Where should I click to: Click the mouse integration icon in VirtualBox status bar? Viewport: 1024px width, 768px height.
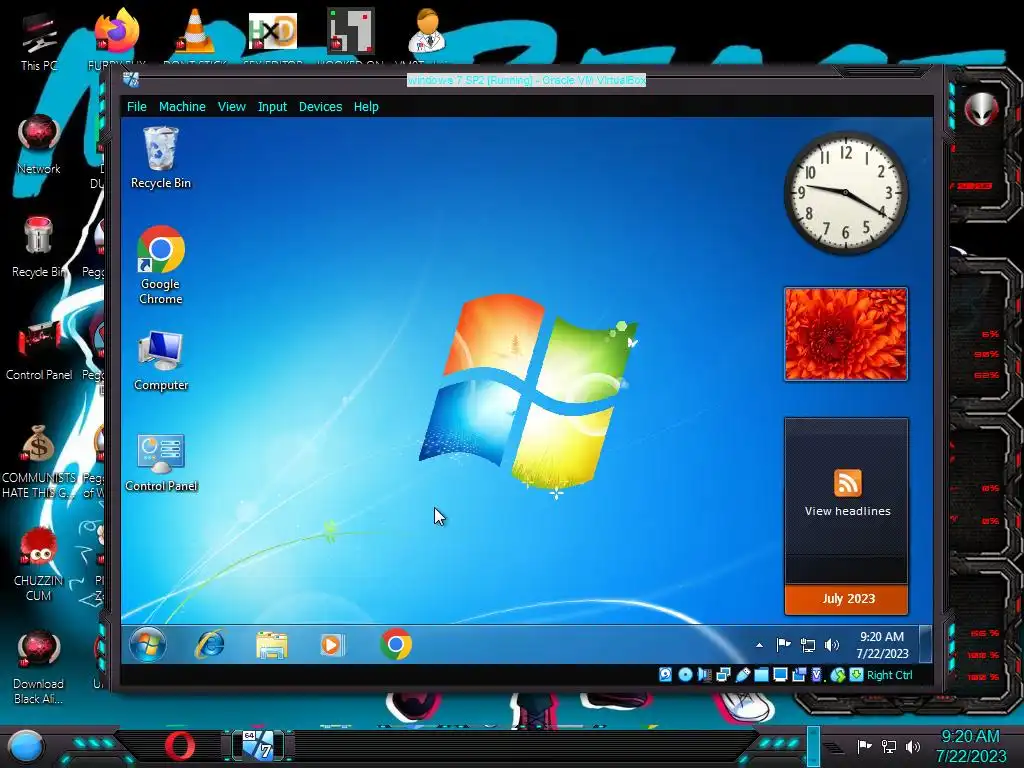pos(838,675)
